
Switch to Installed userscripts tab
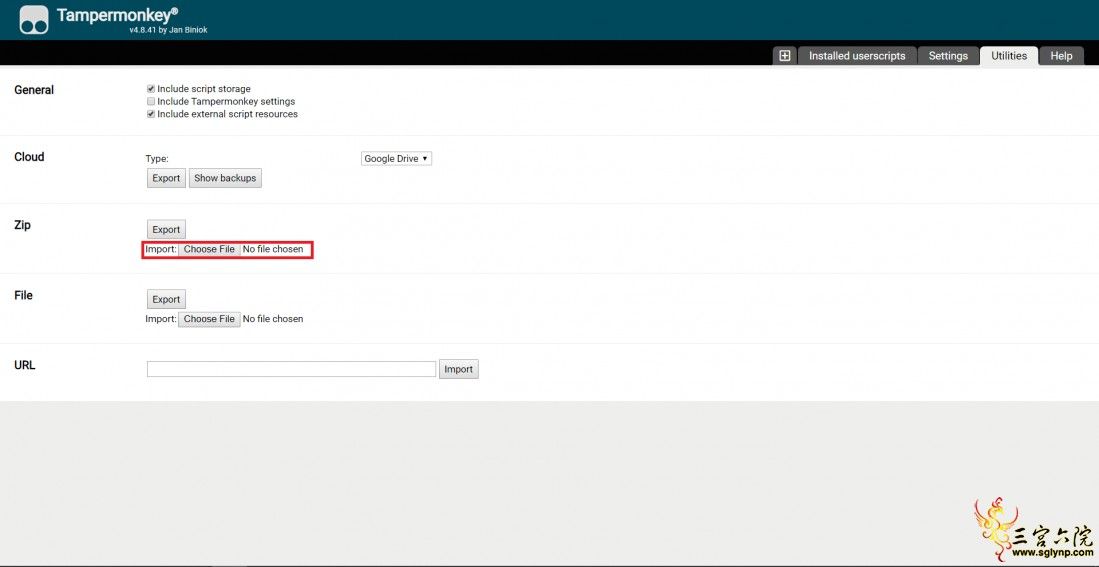857,56
